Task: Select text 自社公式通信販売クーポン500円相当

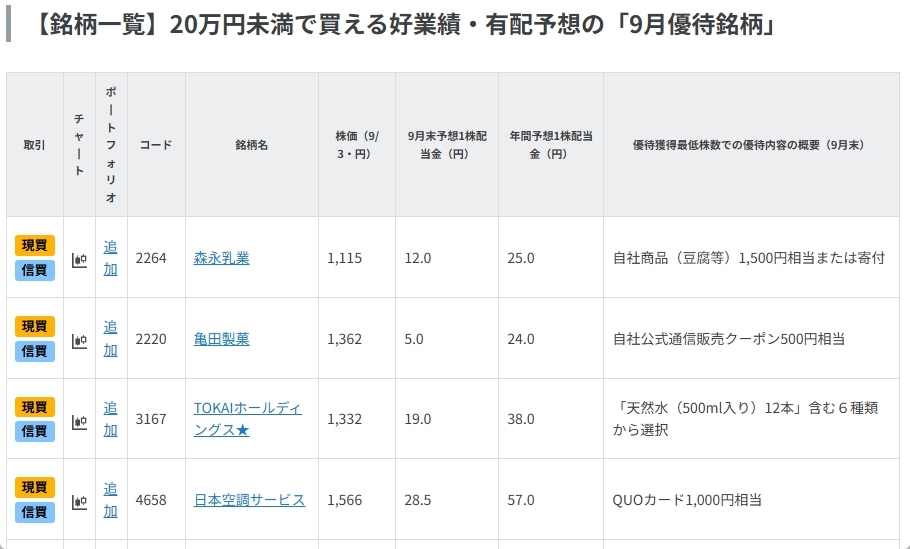Action: [x=728, y=339]
